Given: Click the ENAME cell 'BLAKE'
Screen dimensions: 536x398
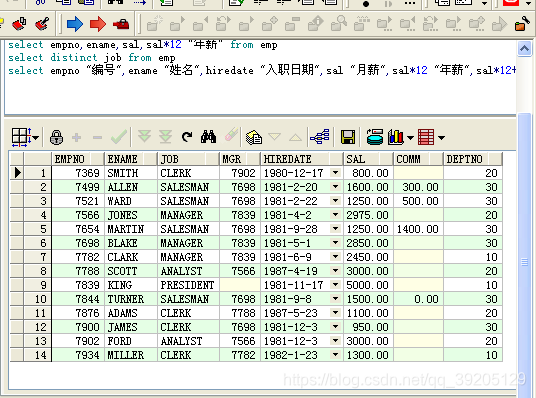Looking at the screenshot, I should click(131, 243).
